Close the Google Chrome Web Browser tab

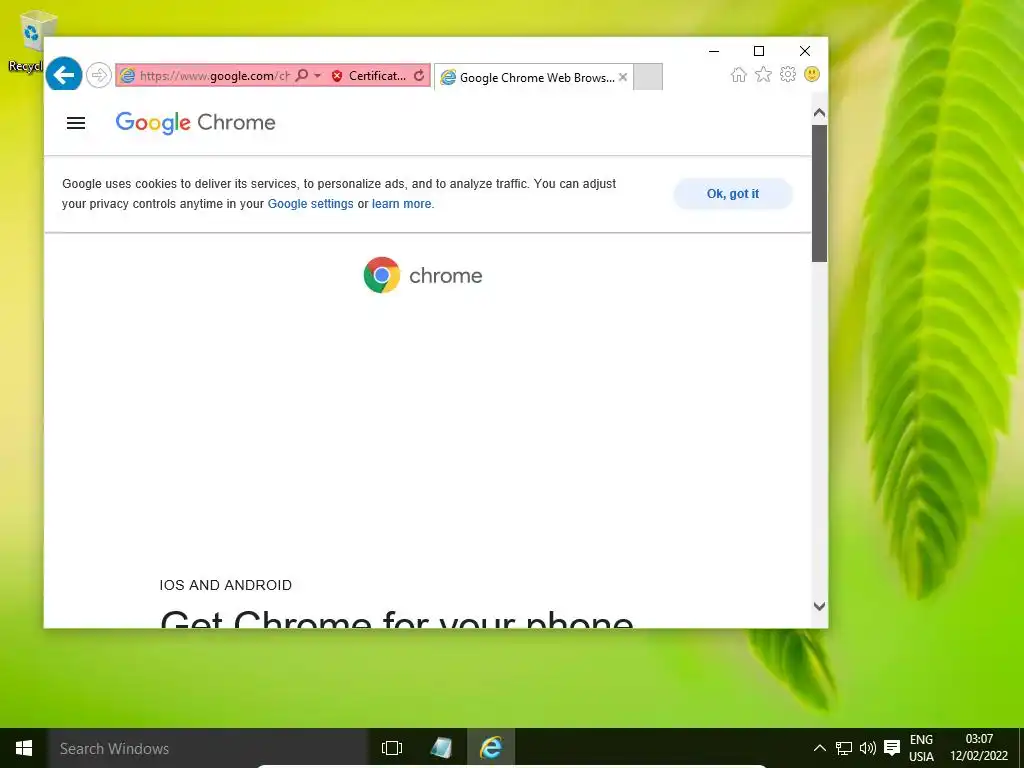click(x=623, y=77)
